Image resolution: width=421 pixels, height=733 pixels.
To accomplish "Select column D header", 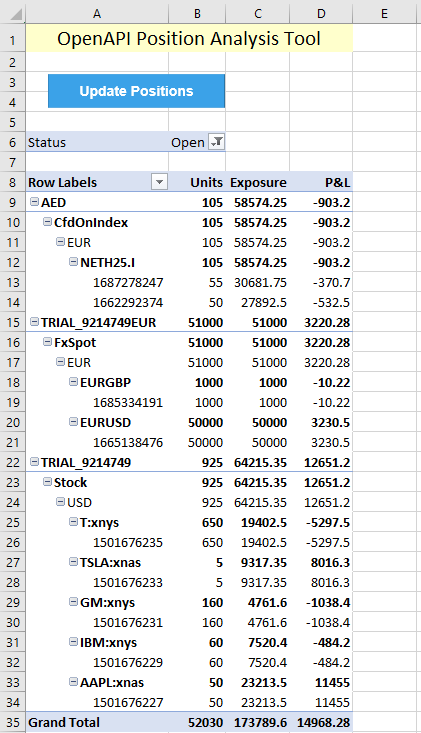I will tap(321, 14).
